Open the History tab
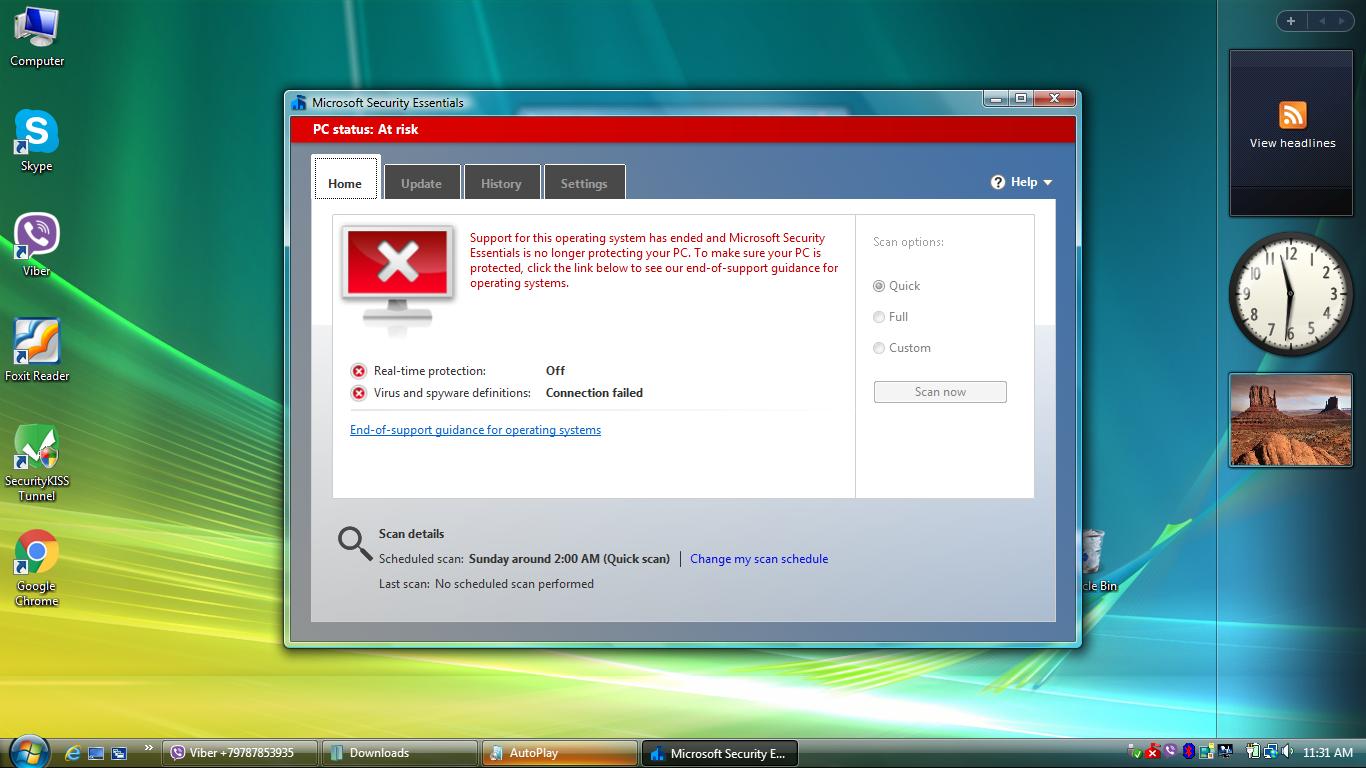Image resolution: width=1366 pixels, height=768 pixels. [501, 183]
